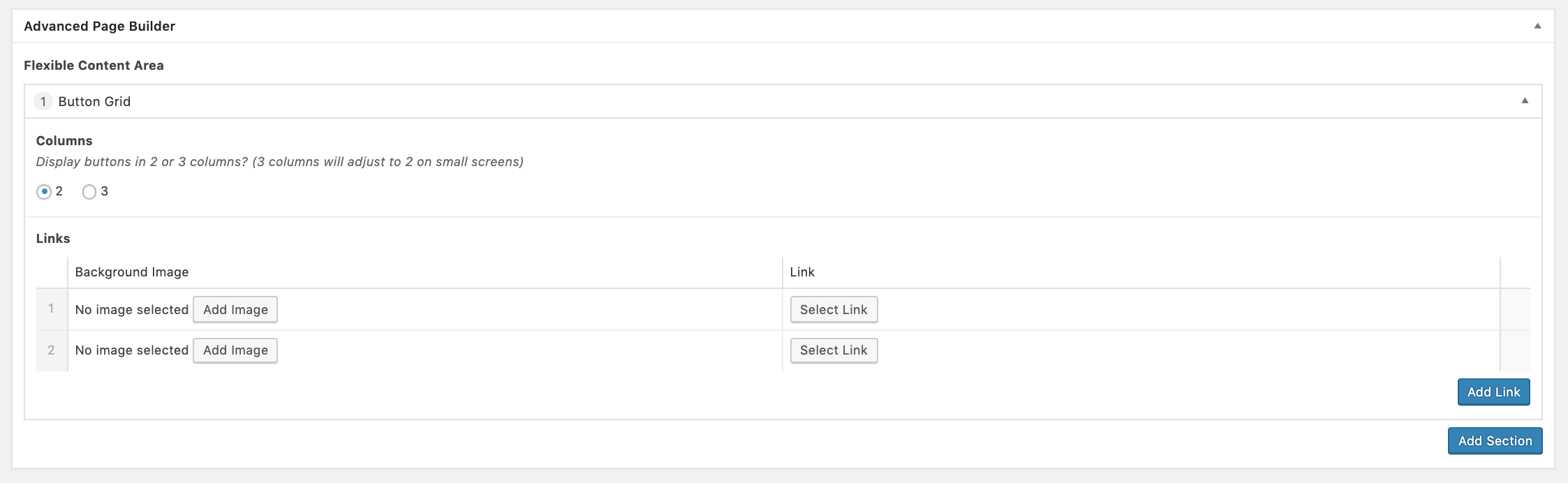
Task: Click the Background Image column header
Action: (132, 272)
